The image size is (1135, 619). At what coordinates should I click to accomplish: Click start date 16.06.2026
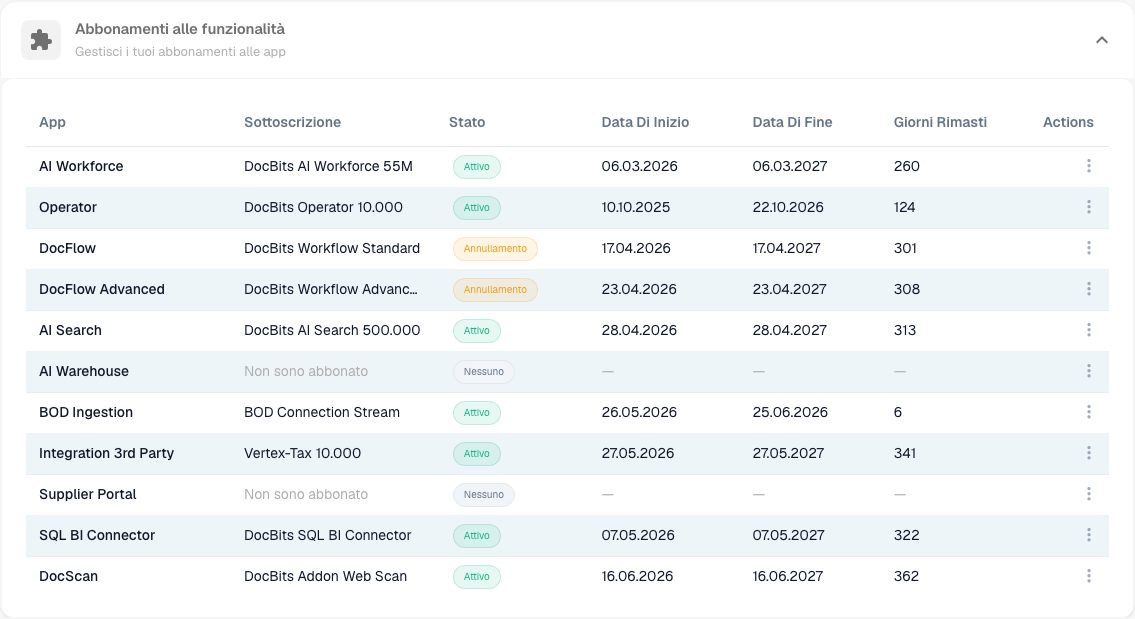pos(637,576)
